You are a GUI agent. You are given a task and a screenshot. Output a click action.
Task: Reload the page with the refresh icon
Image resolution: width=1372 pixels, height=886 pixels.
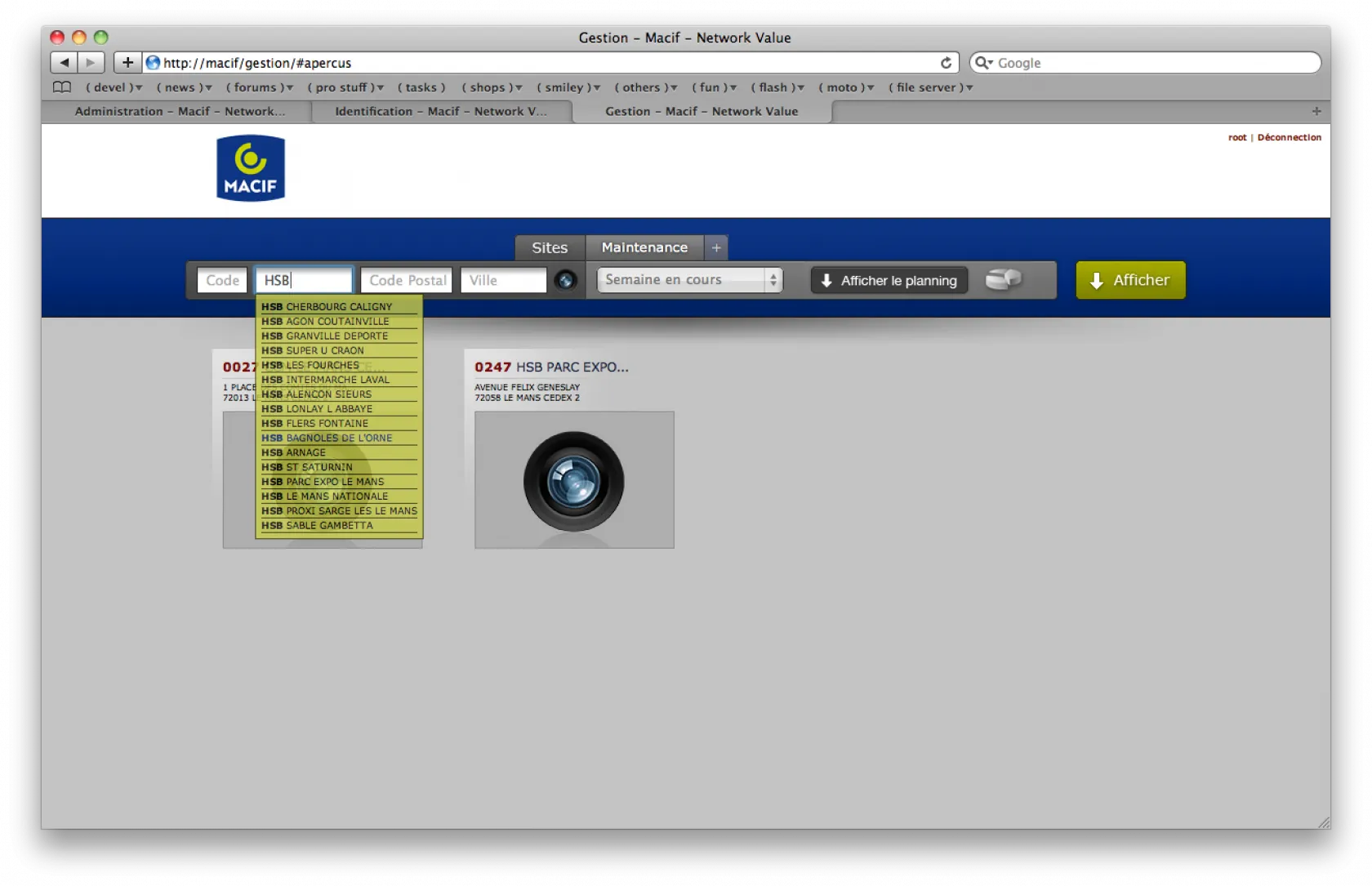pyautogui.click(x=946, y=63)
